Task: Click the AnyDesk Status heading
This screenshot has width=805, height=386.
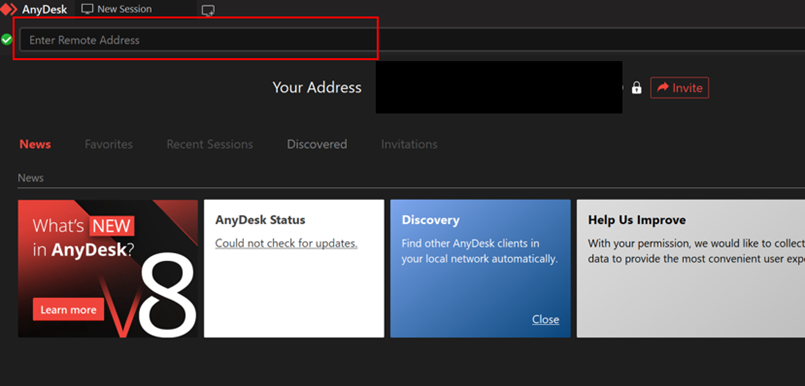Action: (260, 220)
